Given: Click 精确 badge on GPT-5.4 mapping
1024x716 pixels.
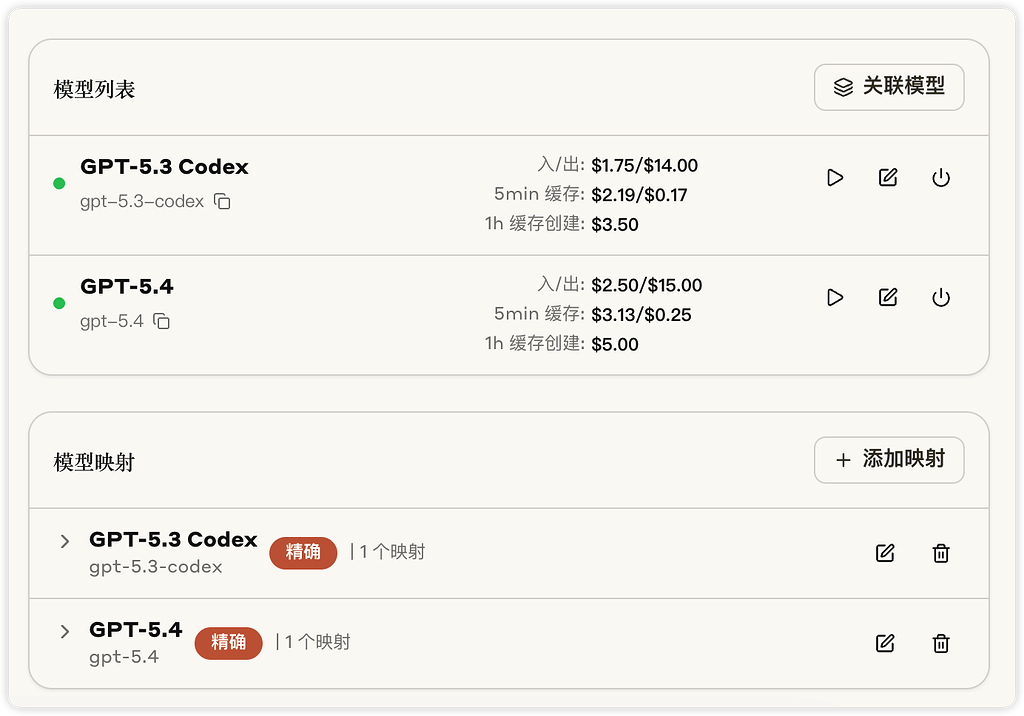Looking at the screenshot, I should click(229, 643).
